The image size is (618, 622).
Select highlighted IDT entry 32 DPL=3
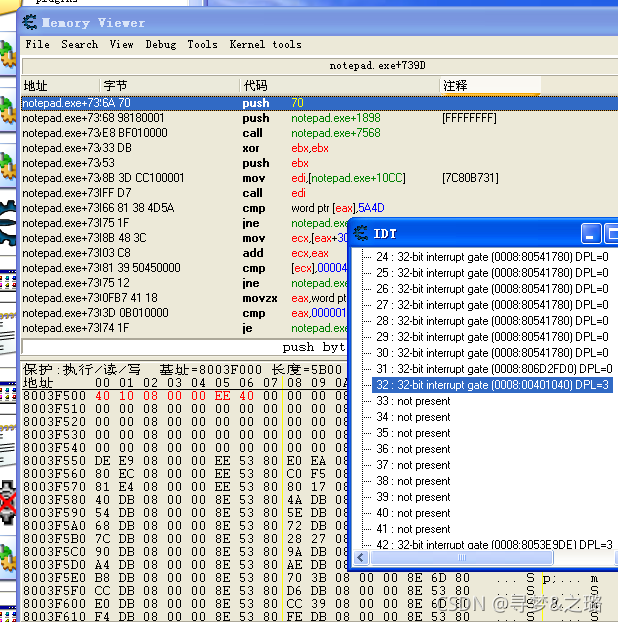(492, 385)
